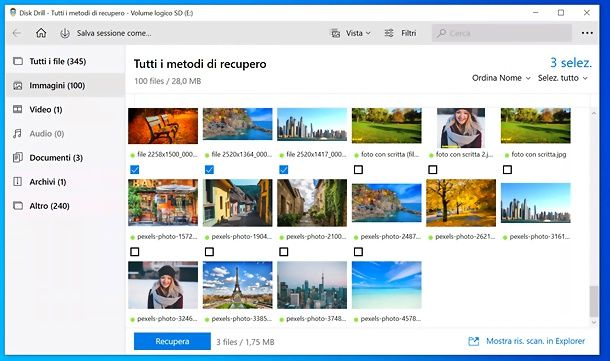Click the Eiffel Tower thumbnail
Screen dimensions: 610x361
(238, 285)
